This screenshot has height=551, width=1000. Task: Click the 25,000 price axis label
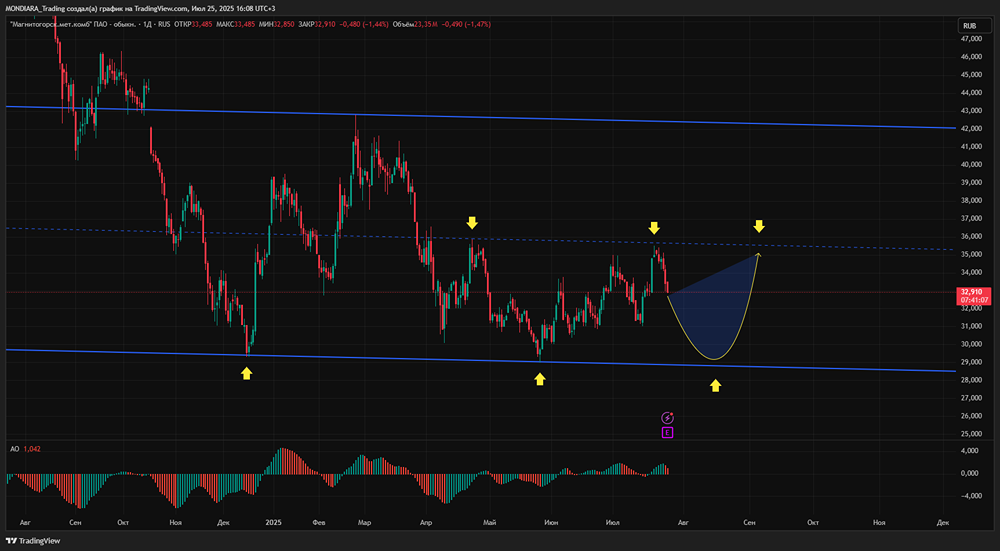972,434
